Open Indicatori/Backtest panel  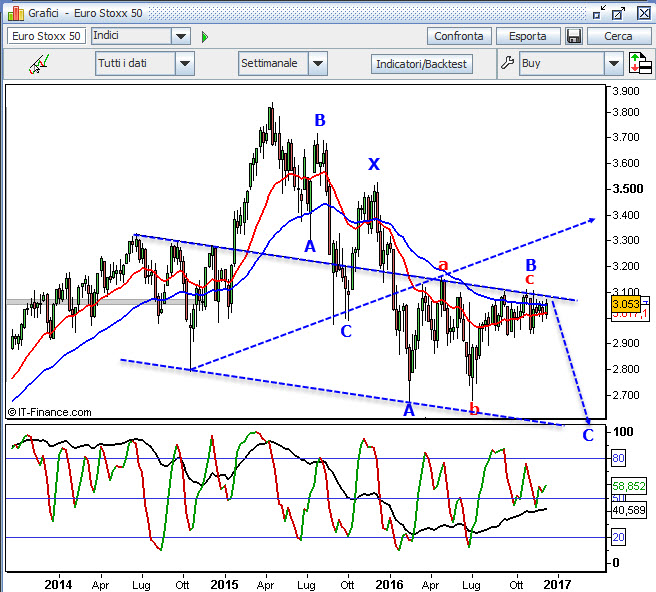(421, 64)
